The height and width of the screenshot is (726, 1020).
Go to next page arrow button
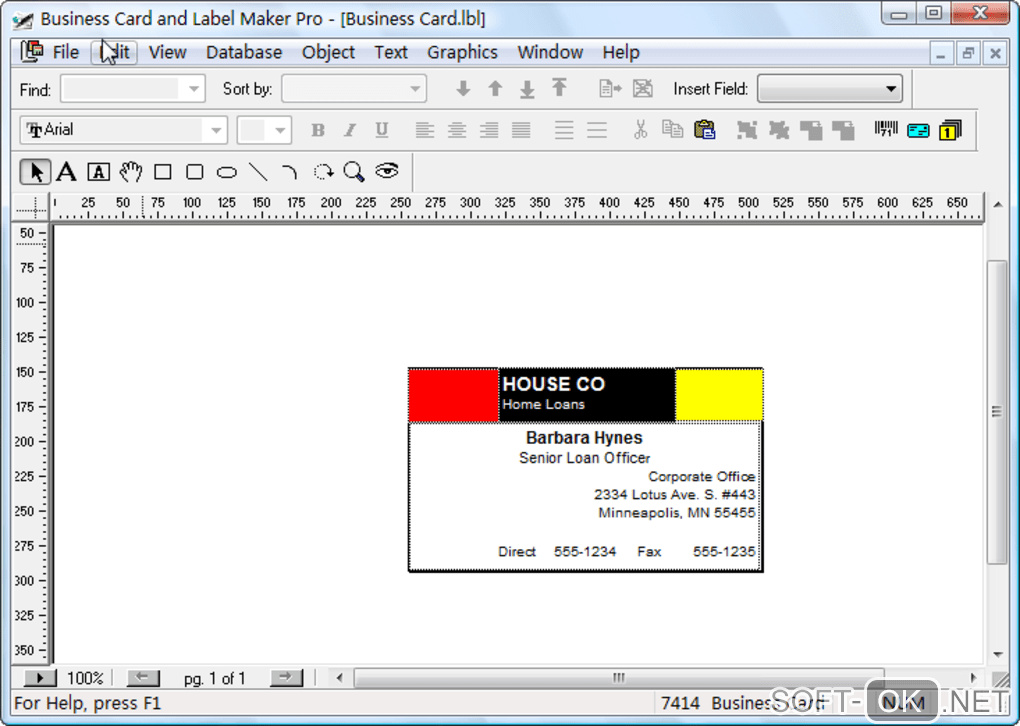click(286, 678)
